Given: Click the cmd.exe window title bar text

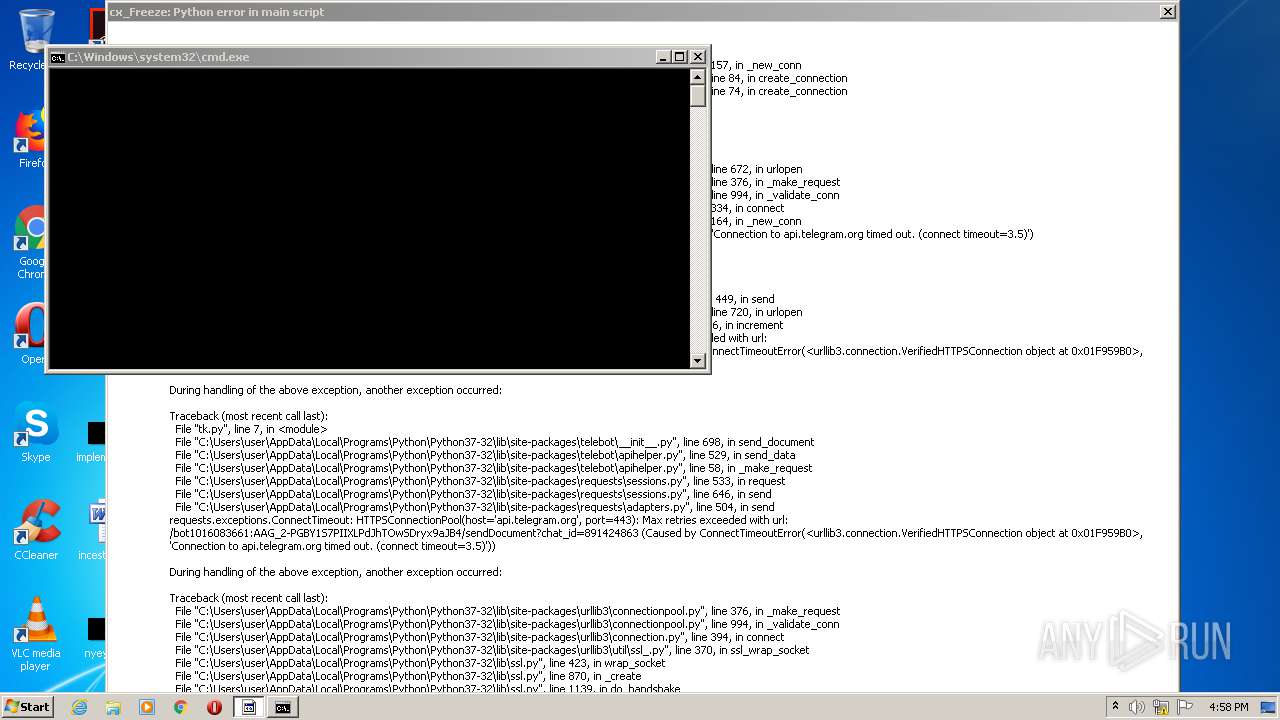Looking at the screenshot, I should pos(158,57).
